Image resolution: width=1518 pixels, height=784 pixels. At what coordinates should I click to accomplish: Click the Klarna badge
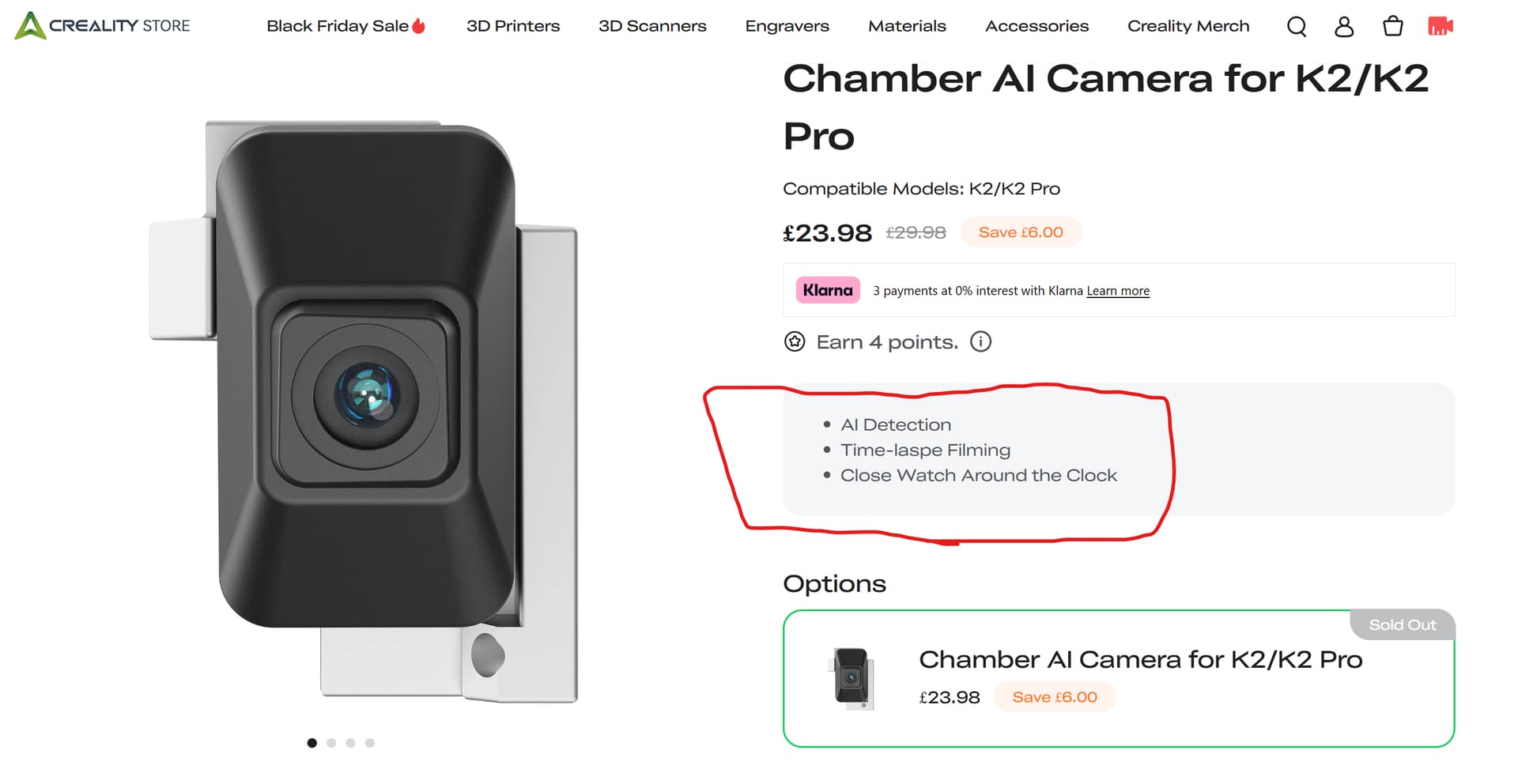[x=828, y=290]
